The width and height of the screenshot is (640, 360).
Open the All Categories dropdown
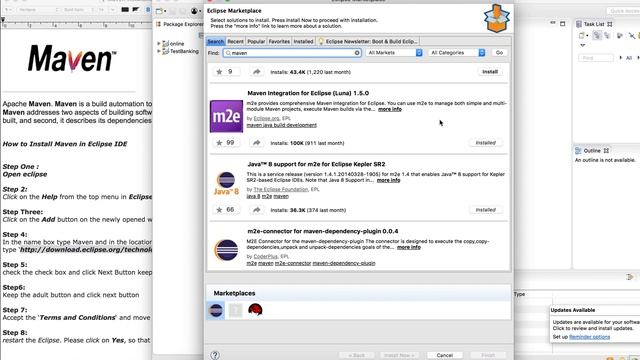(x=457, y=53)
